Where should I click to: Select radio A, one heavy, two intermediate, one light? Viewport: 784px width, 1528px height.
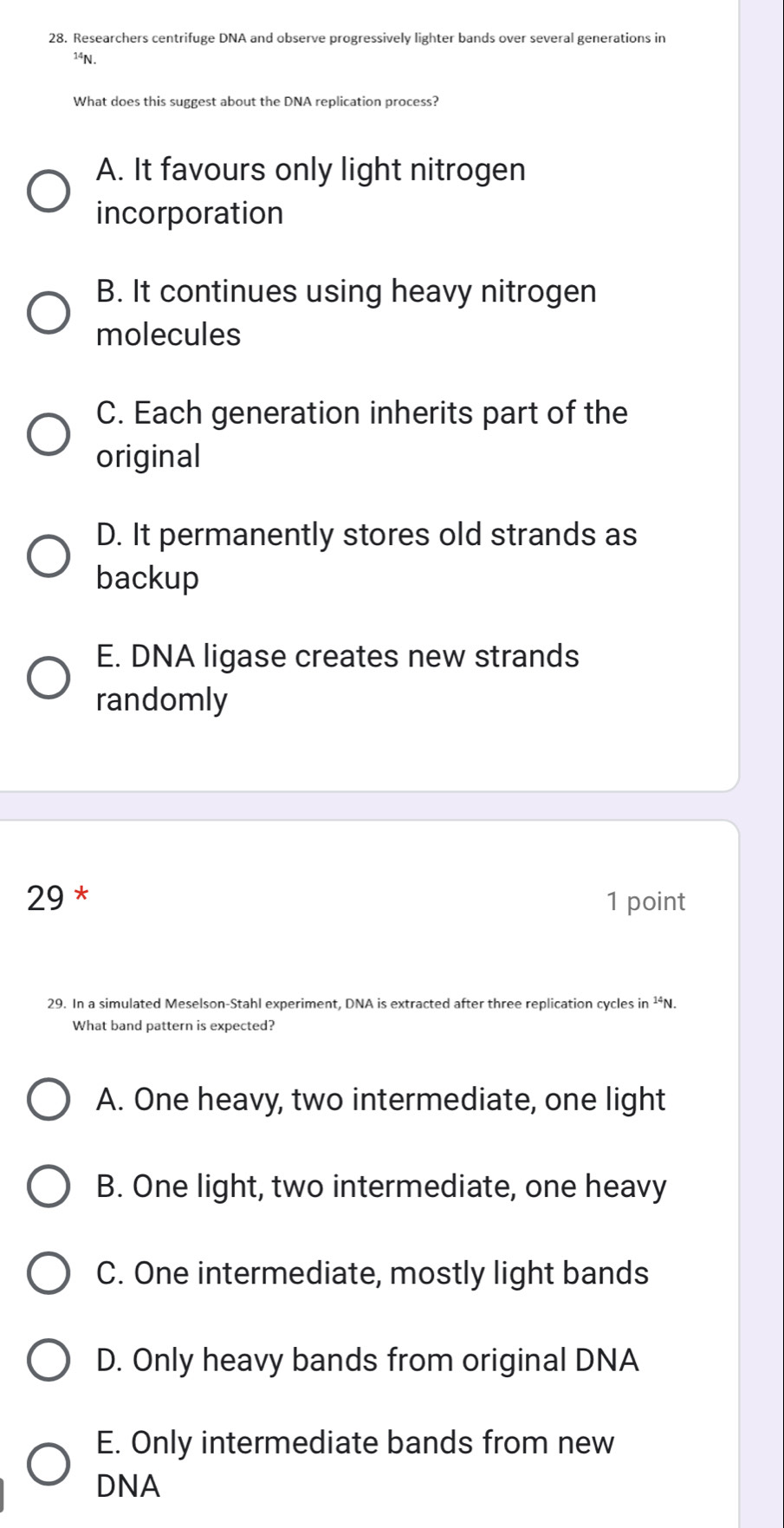coord(49,1100)
